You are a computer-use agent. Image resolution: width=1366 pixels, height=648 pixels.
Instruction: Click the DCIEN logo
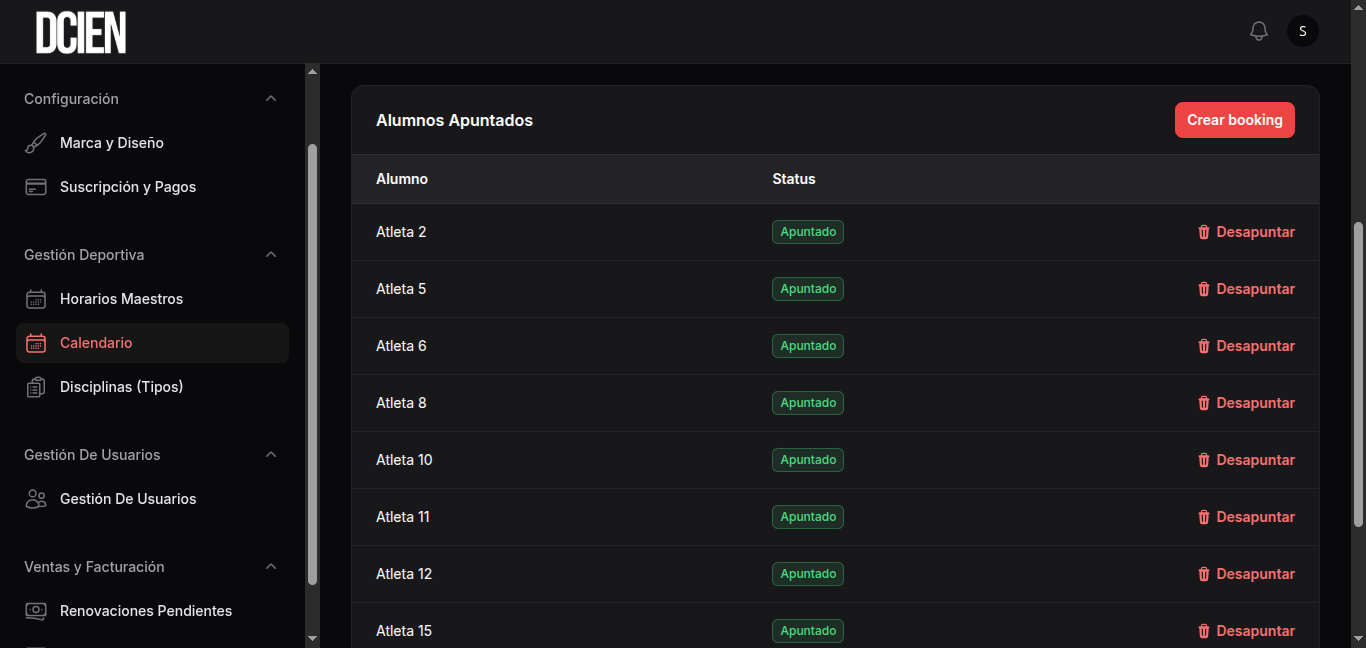point(80,31)
